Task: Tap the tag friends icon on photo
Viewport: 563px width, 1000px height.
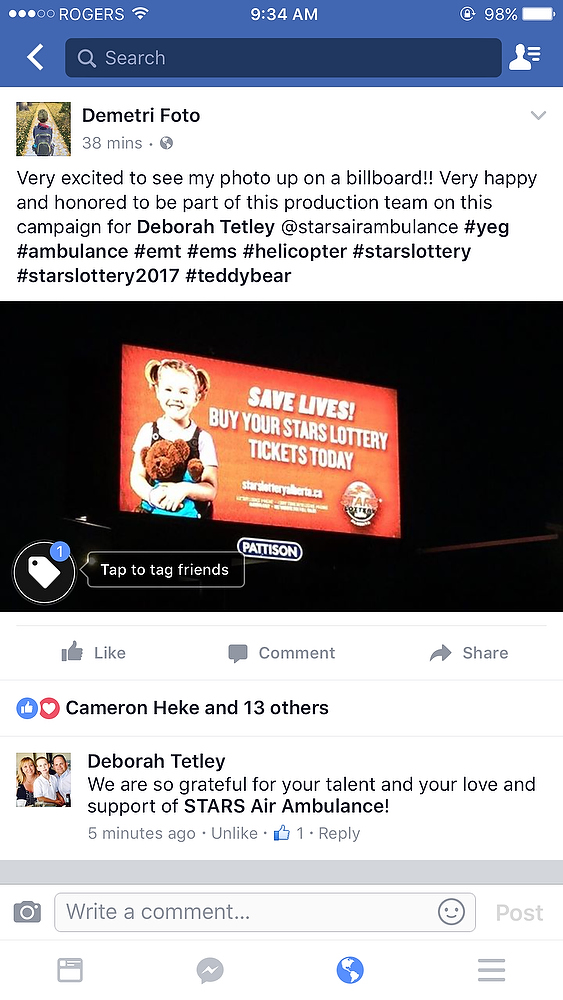Action: pyautogui.click(x=44, y=572)
